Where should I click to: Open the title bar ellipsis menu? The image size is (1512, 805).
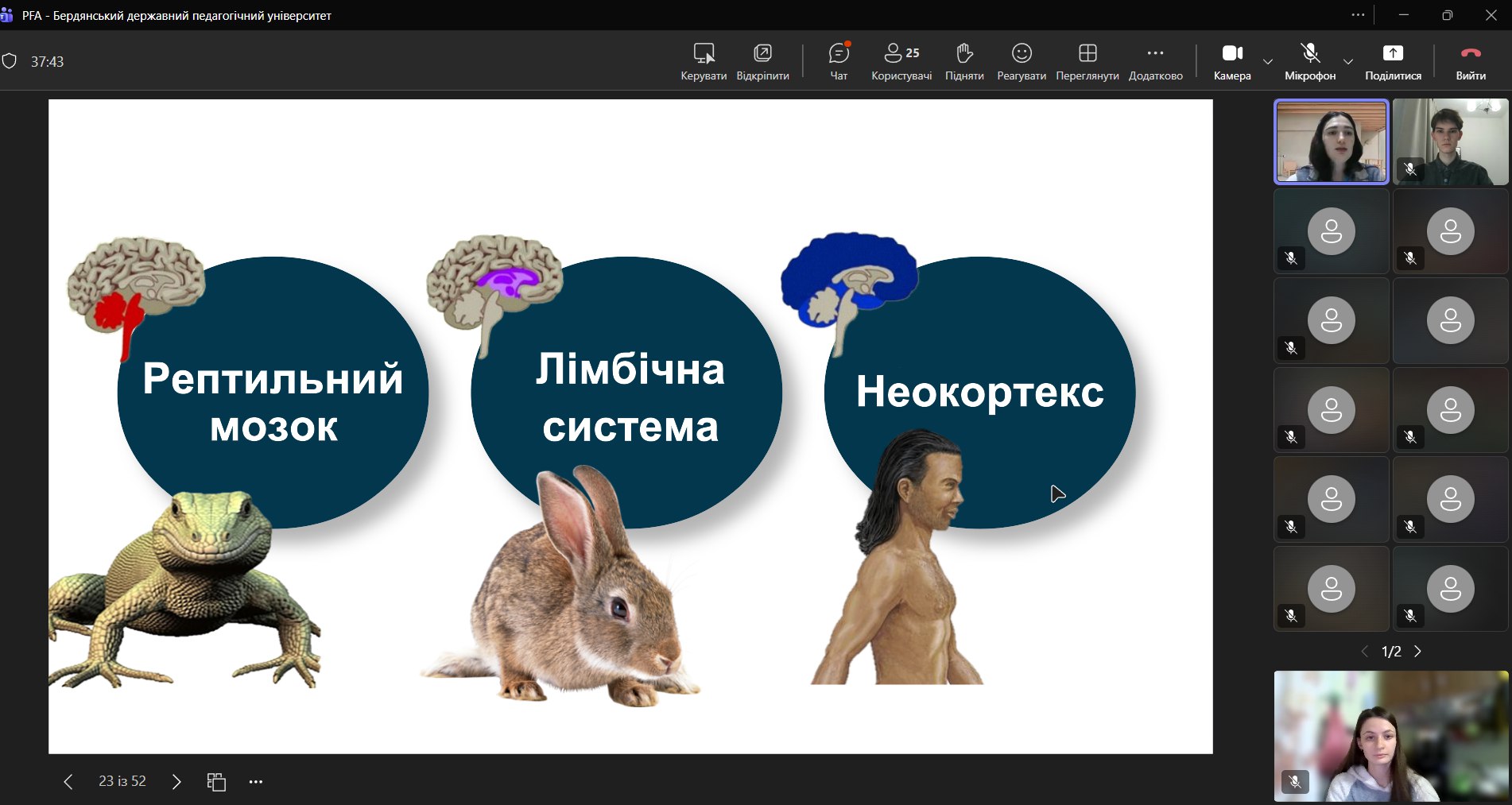[x=1358, y=15]
